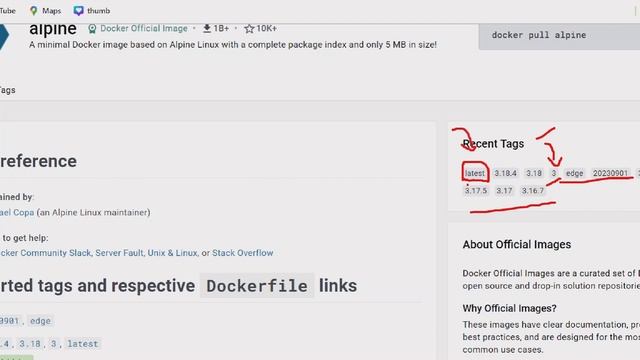This screenshot has width=640, height=360.
Task: Select the edge tag in Recent Tags
Action: point(574,173)
